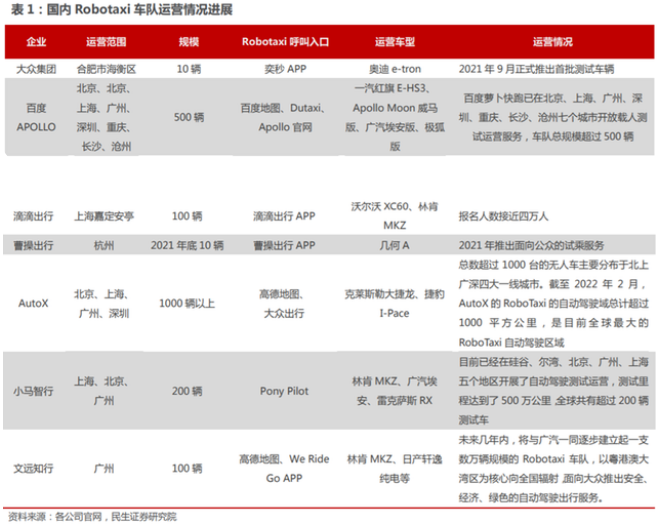Click the '100 辆' cell in 文远知行 row

[187, 468]
